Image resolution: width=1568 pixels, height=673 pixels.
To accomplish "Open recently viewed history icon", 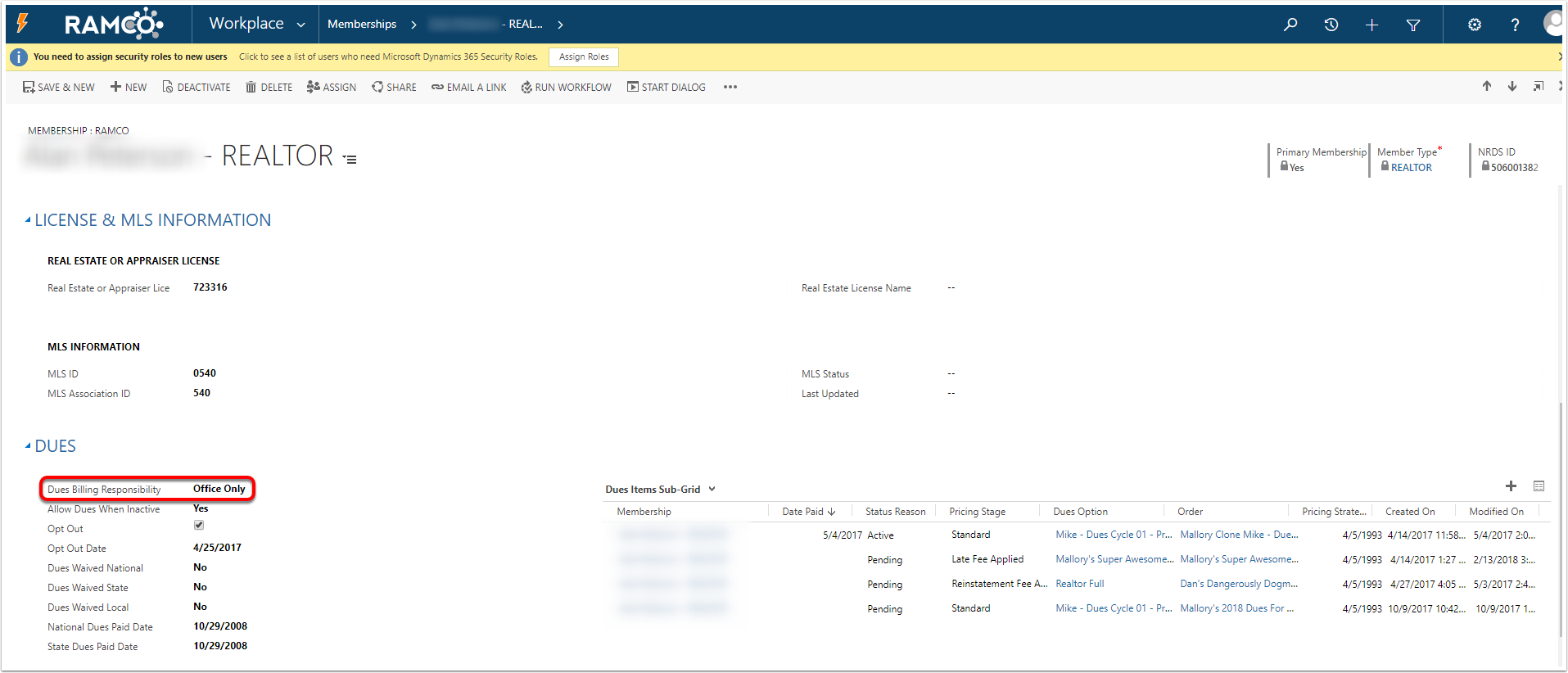I will click(x=1331, y=25).
